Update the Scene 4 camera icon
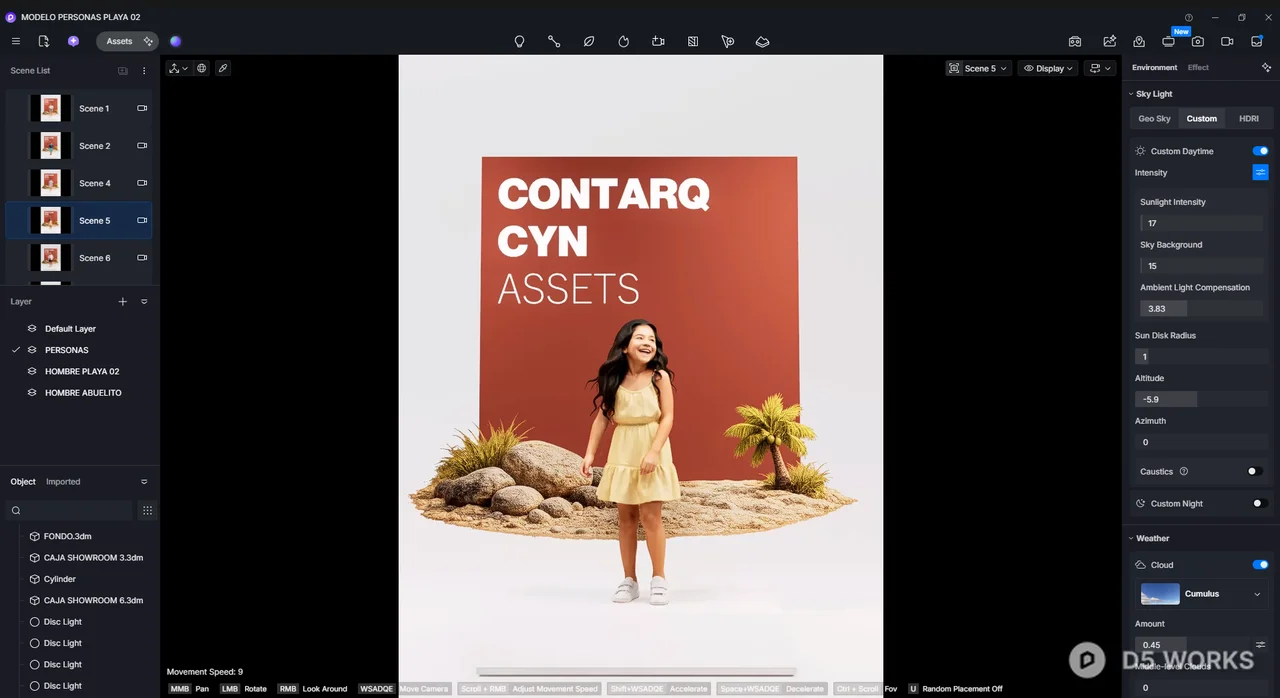The width and height of the screenshot is (1280, 698). pos(142,183)
